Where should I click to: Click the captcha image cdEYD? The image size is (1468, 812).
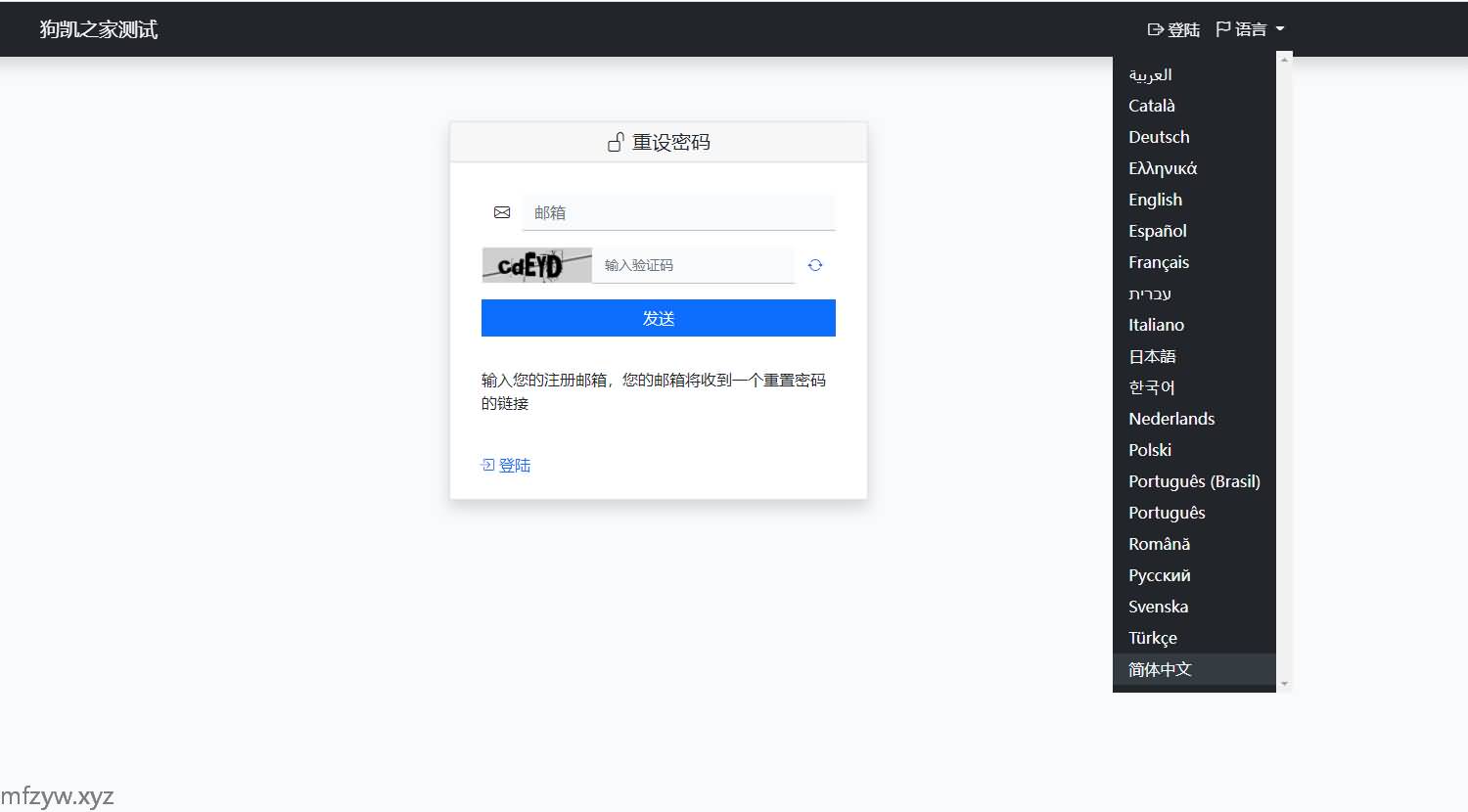coord(536,265)
